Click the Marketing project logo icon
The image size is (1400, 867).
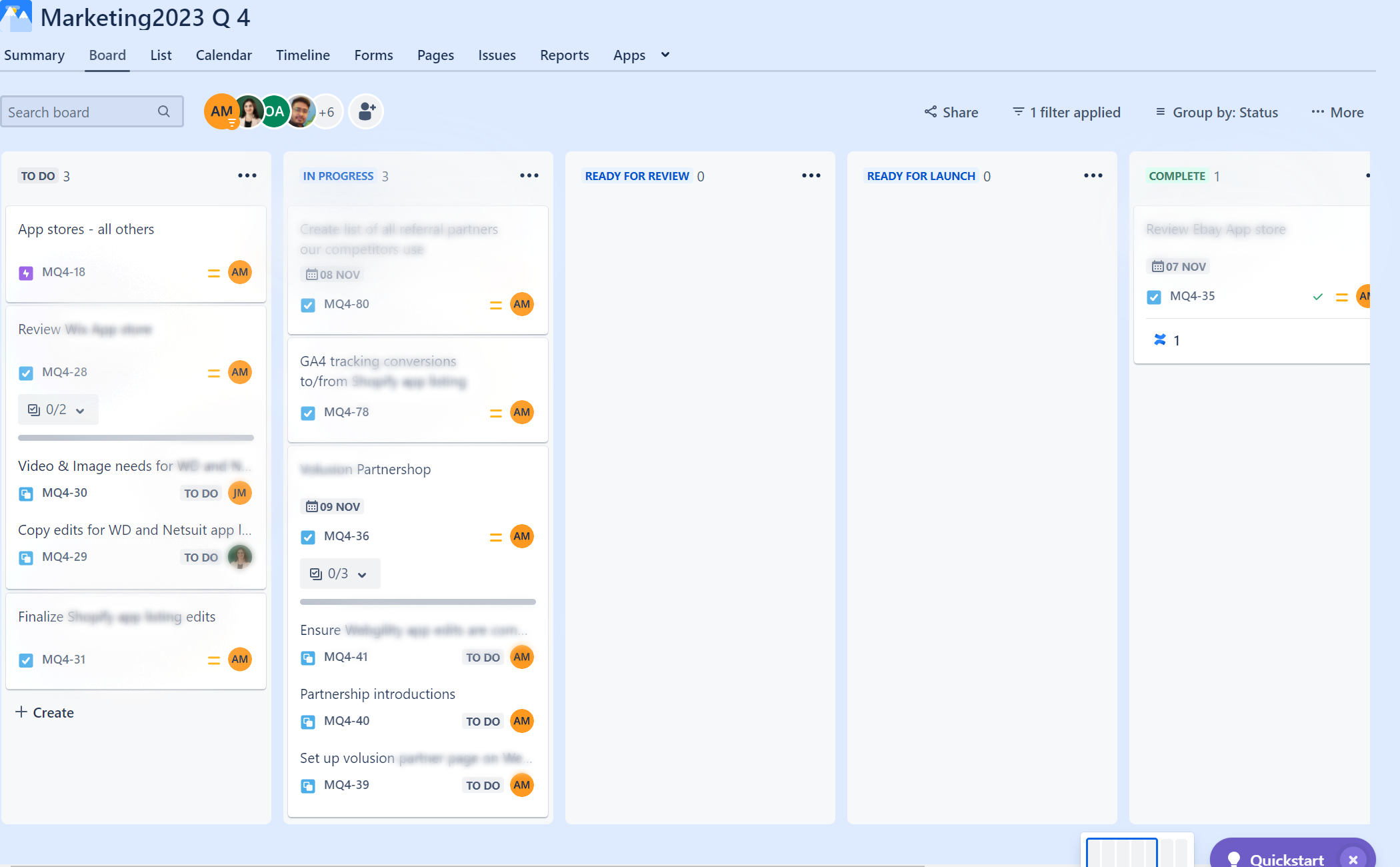pyautogui.click(x=16, y=16)
